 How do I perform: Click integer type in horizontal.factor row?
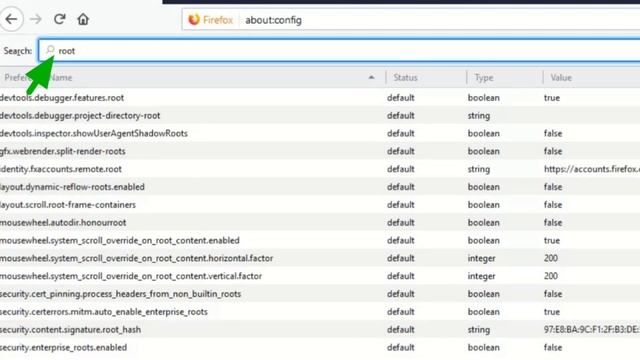point(482,258)
